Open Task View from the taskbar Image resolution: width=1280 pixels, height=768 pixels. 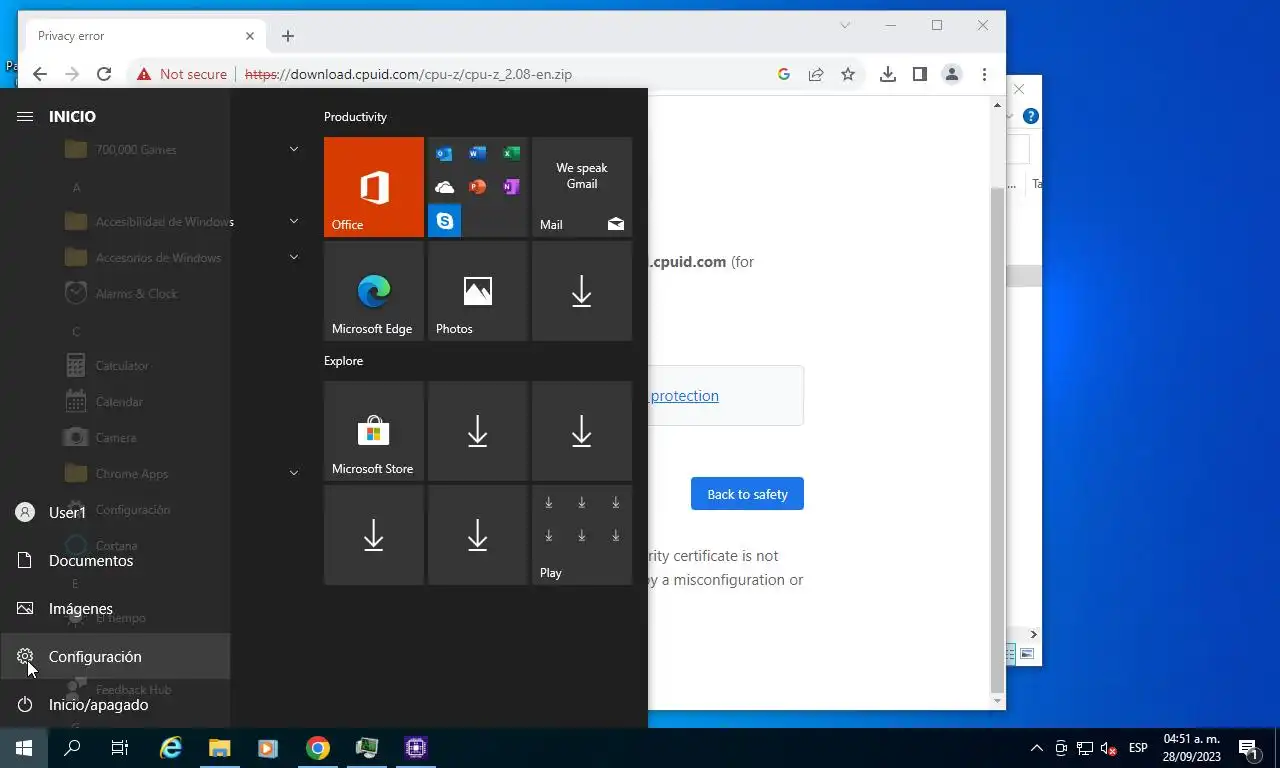coord(120,748)
